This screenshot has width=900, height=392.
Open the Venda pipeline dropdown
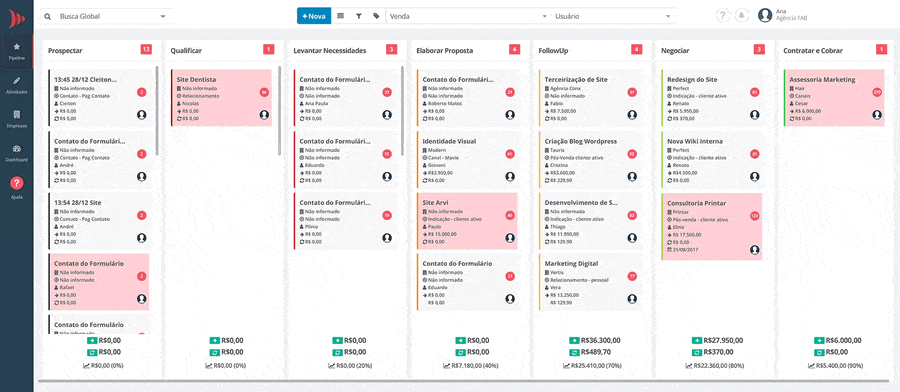pos(468,16)
